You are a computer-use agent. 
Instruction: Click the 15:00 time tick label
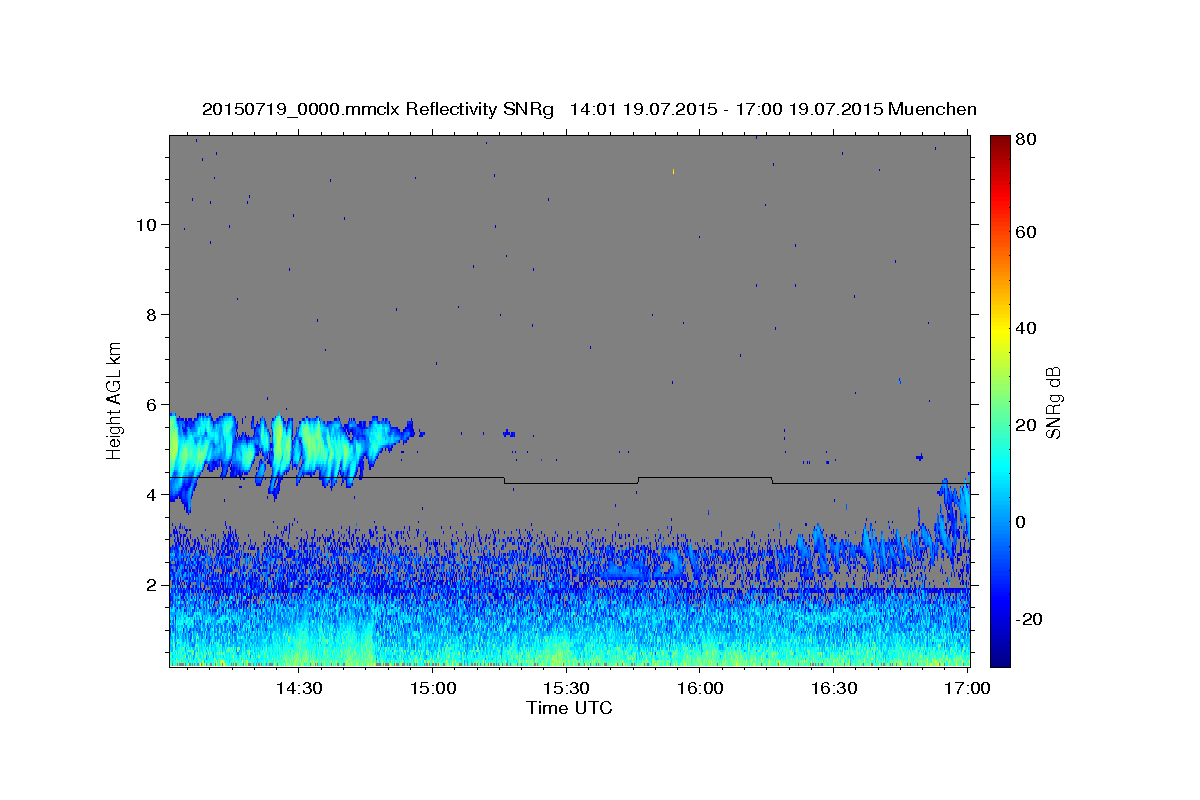[432, 689]
